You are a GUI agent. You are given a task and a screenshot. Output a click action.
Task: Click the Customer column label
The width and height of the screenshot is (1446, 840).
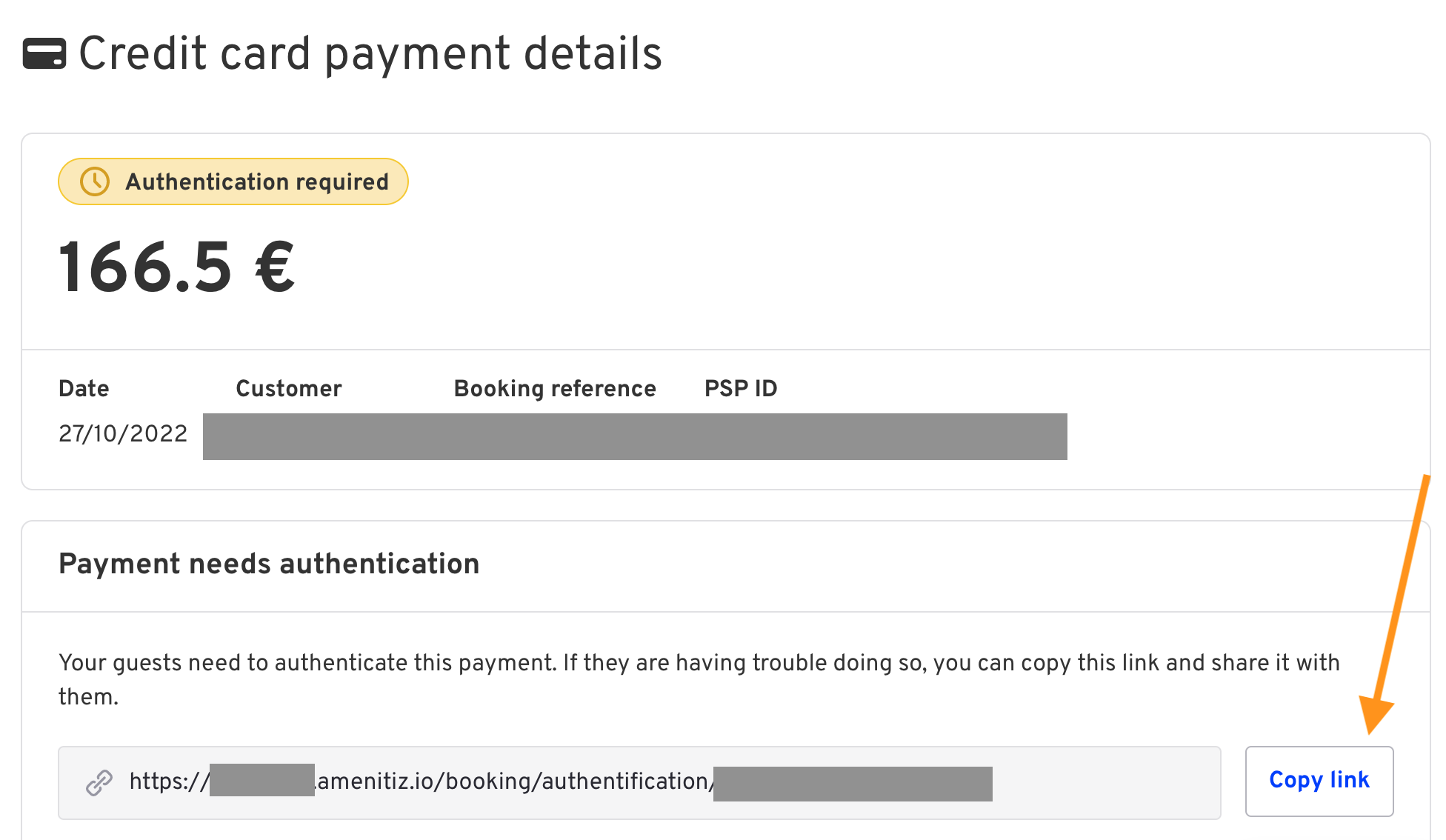(x=289, y=388)
